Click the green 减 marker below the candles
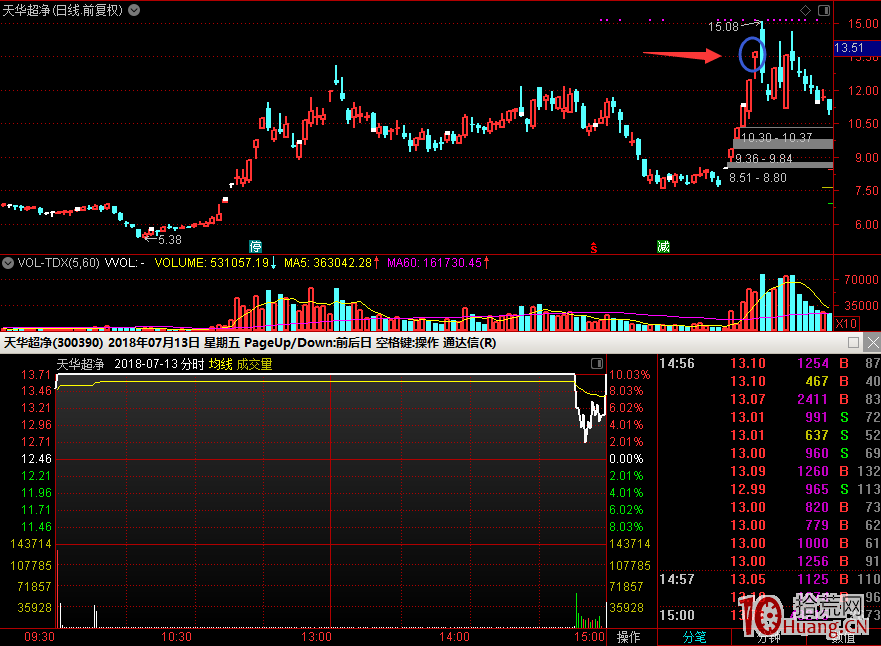 pos(663,246)
